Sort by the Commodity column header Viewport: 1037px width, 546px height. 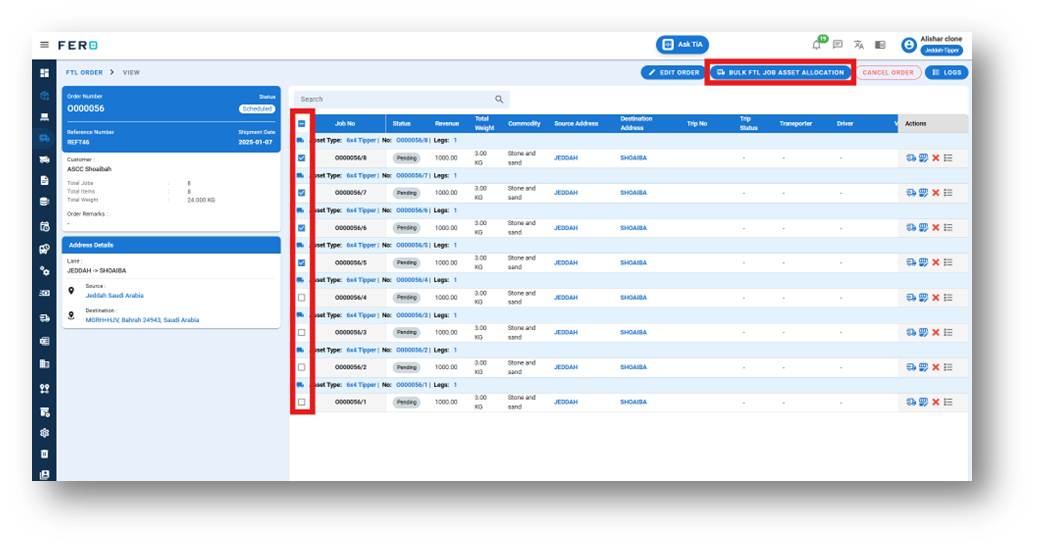[524, 124]
